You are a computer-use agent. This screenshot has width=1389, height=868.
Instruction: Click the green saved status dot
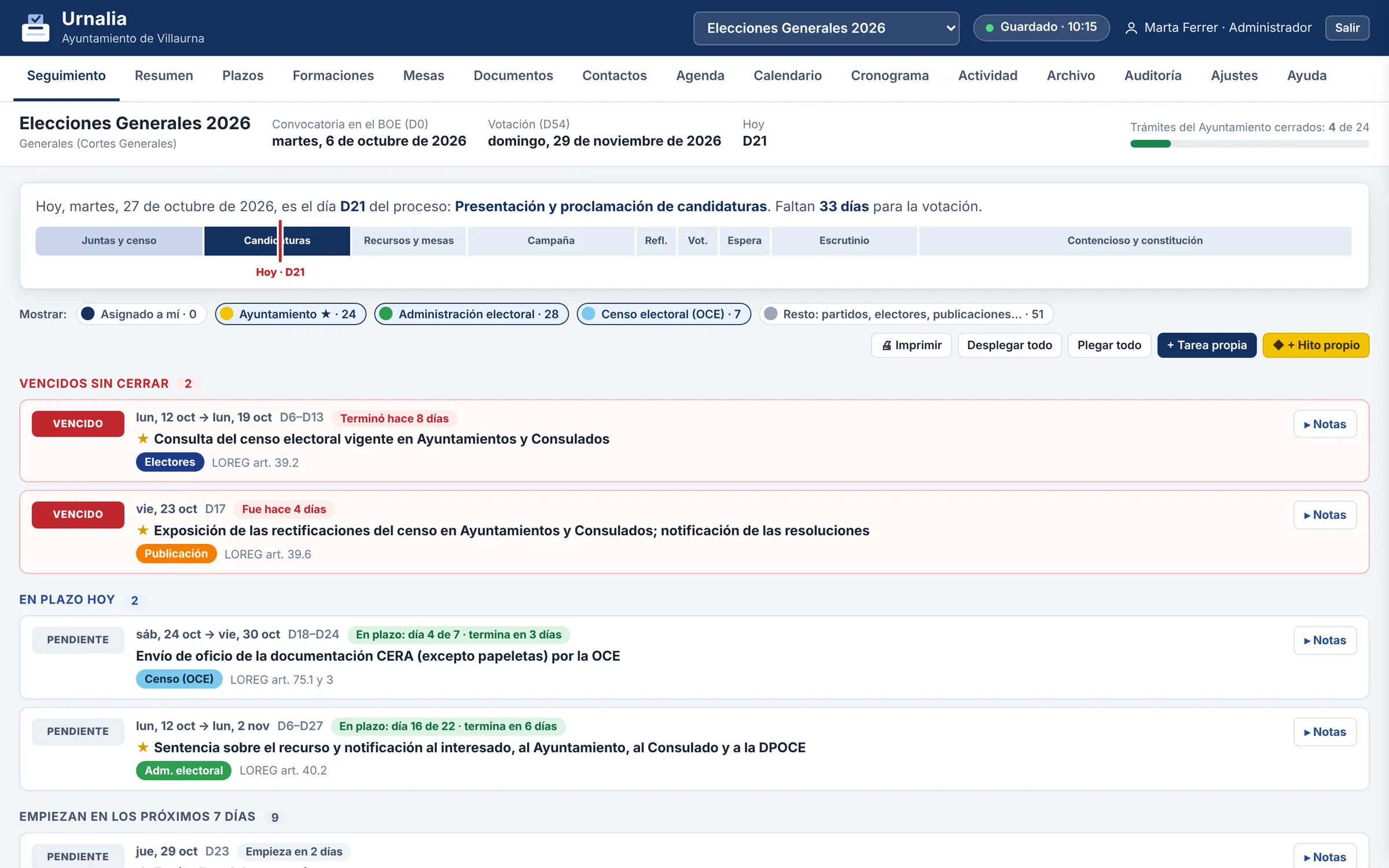(990, 28)
